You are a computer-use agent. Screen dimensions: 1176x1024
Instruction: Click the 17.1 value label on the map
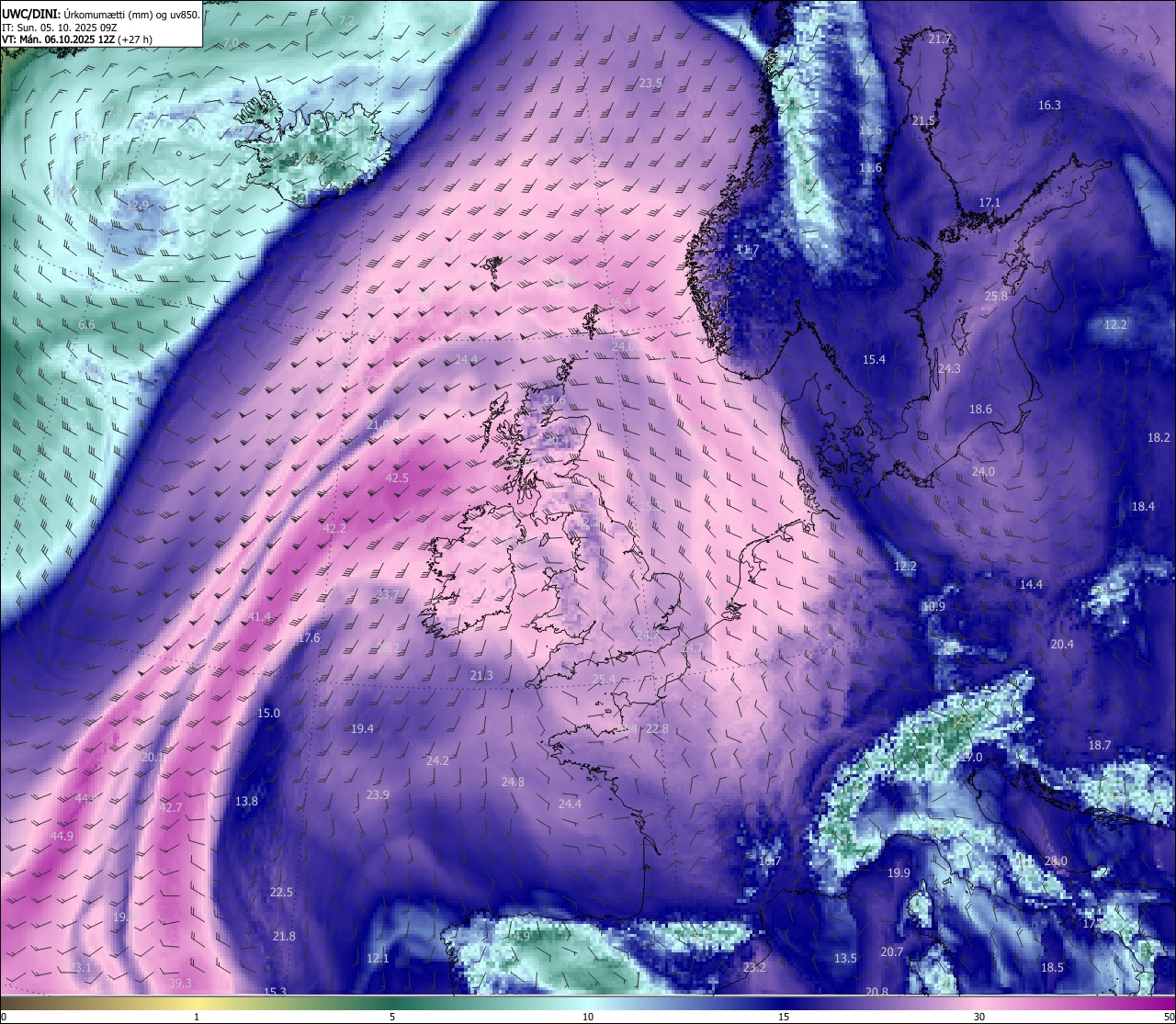tap(989, 202)
